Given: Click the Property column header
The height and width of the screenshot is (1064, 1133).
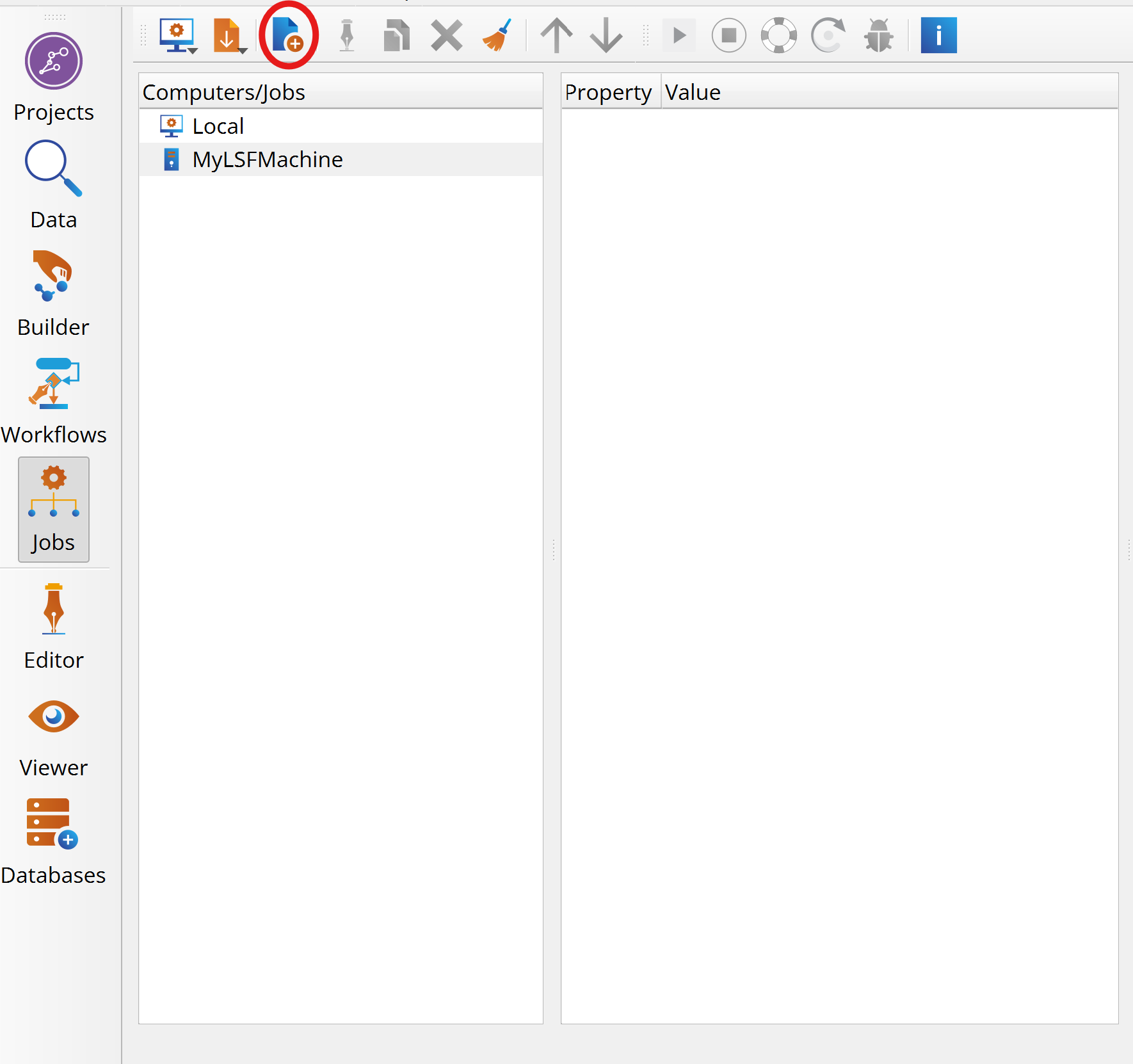Looking at the screenshot, I should pyautogui.click(x=611, y=92).
